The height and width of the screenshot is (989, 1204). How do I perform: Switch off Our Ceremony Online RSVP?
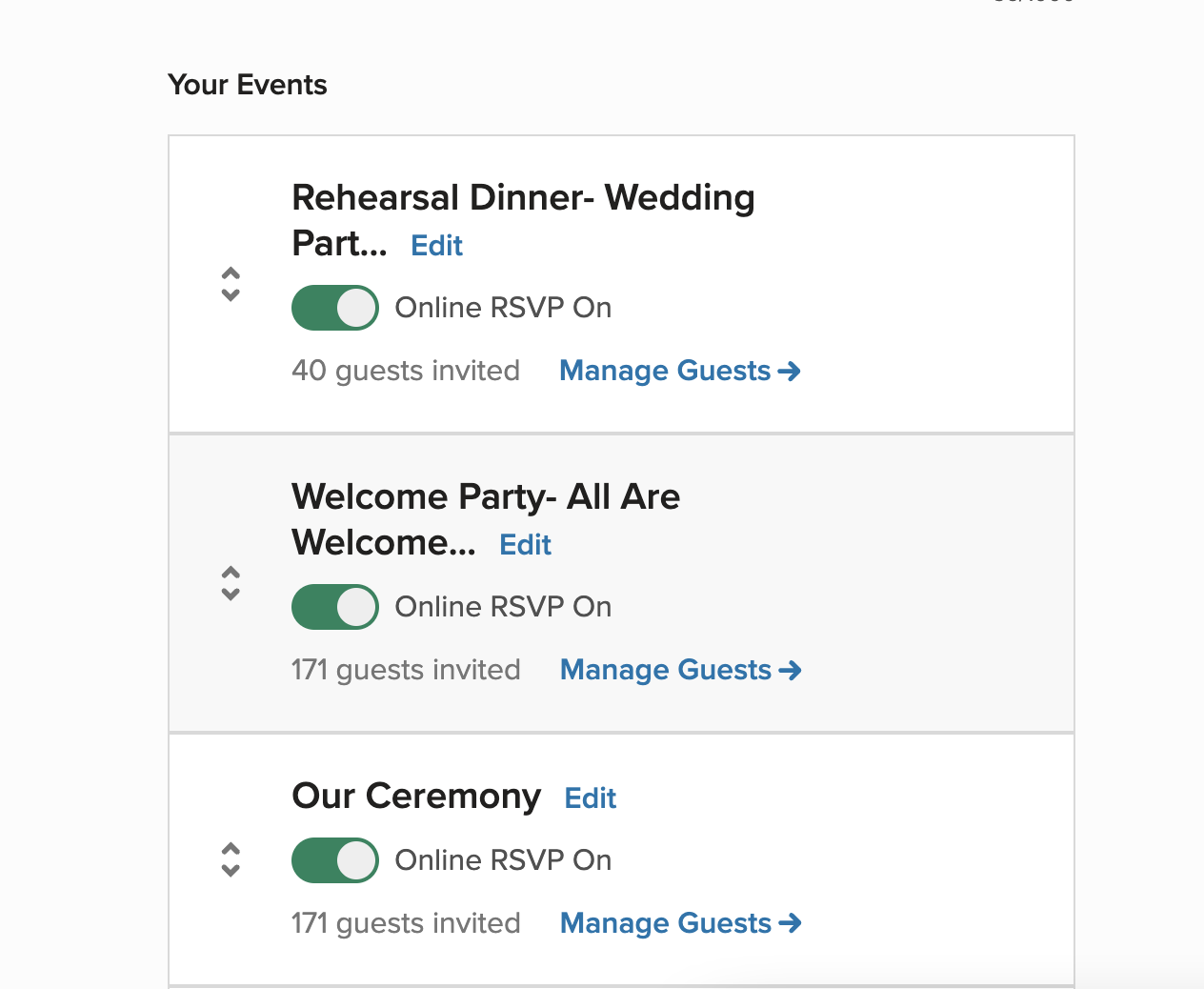click(x=335, y=860)
